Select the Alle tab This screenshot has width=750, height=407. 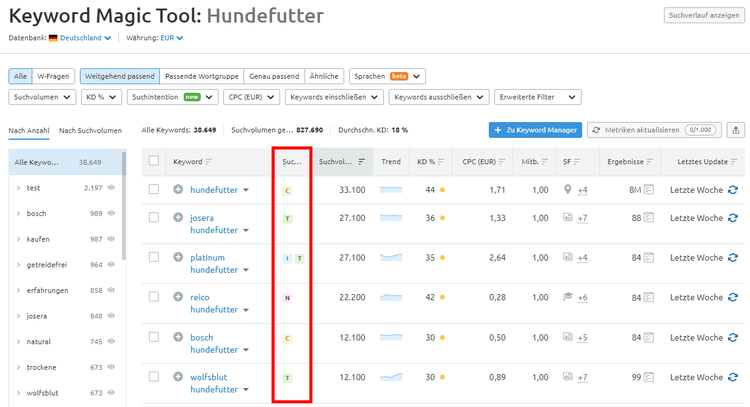tap(20, 76)
